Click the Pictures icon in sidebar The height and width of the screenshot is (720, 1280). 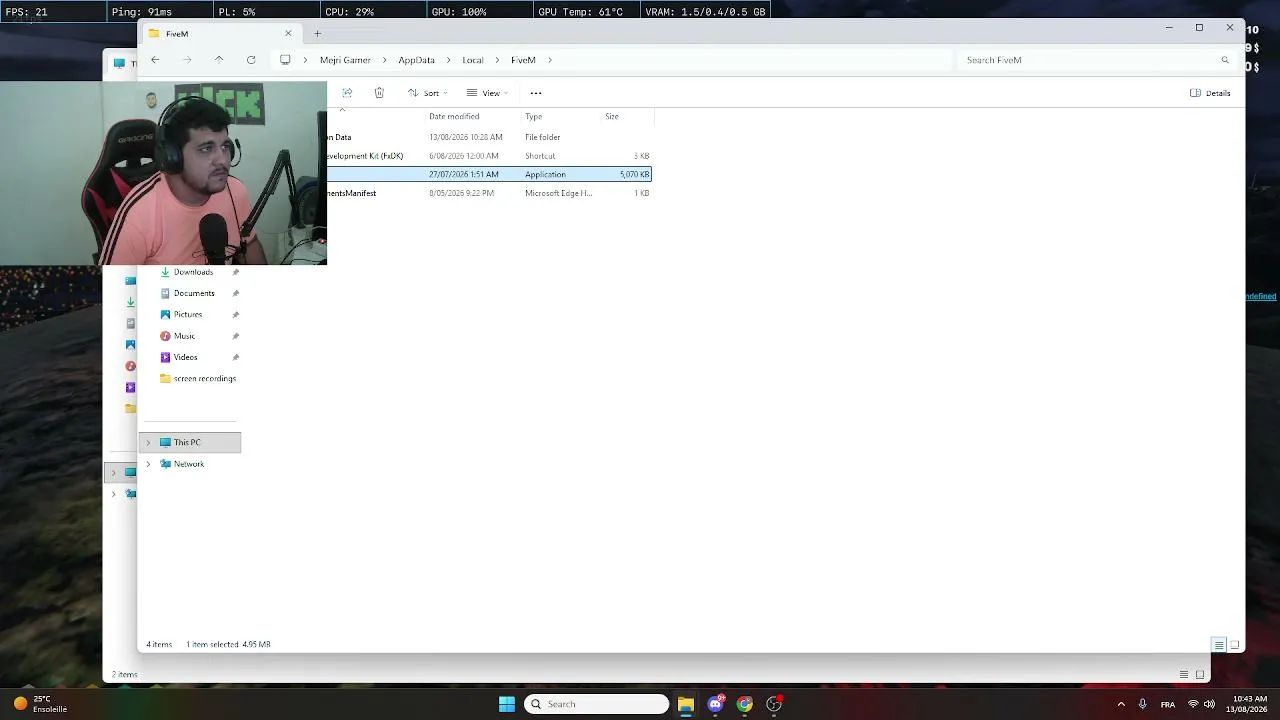tap(165, 314)
